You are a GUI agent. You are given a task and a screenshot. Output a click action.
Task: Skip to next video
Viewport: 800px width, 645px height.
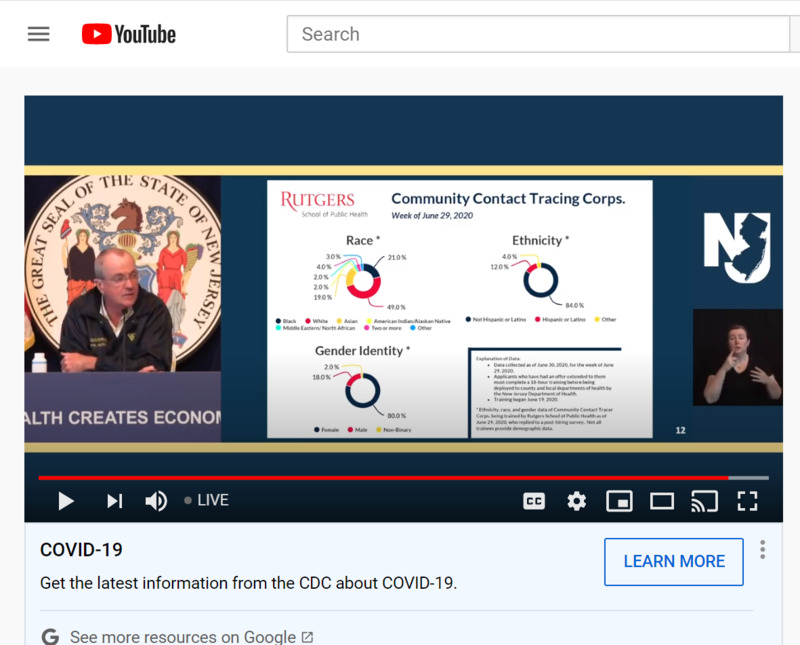(x=114, y=501)
